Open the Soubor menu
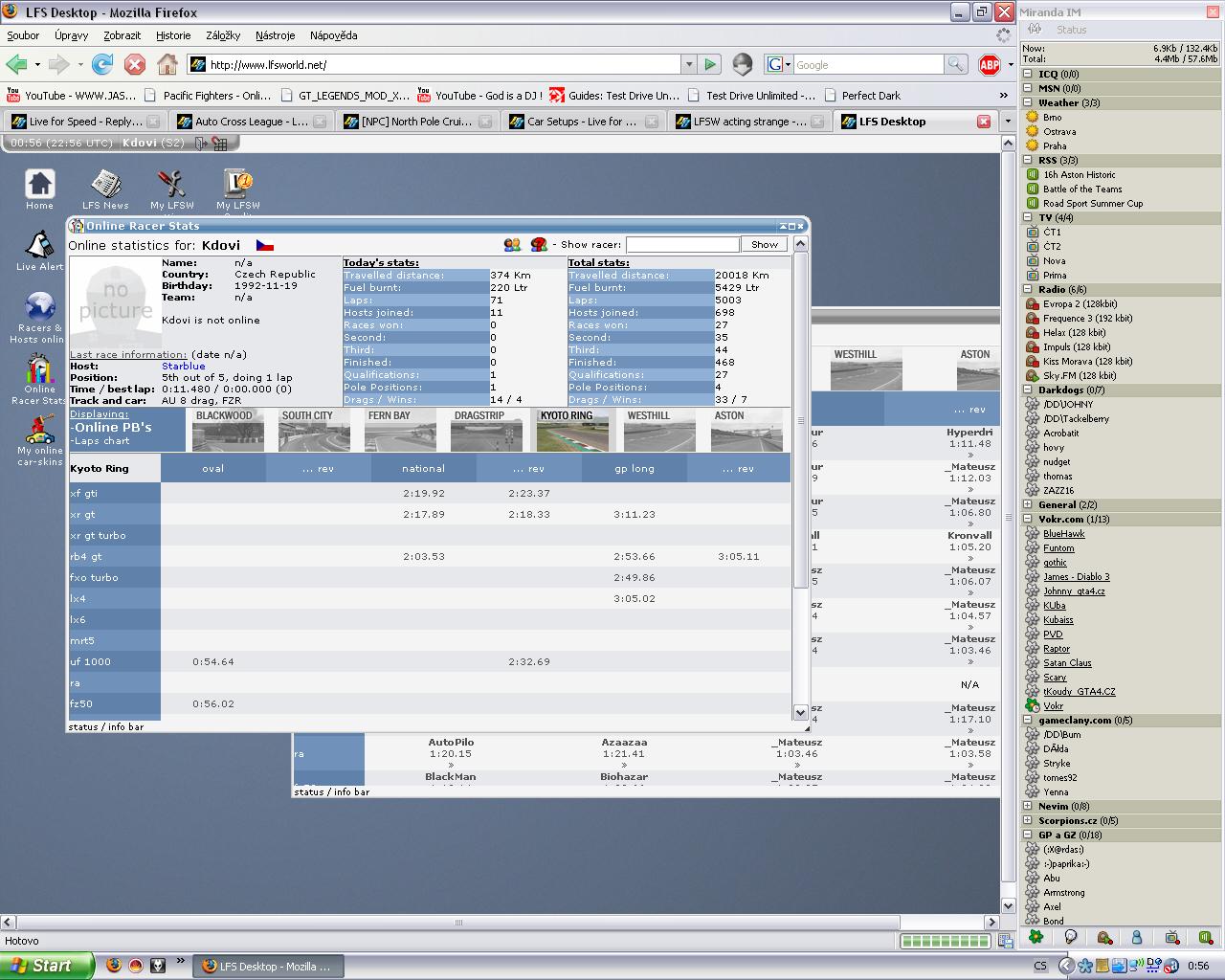 [23, 35]
